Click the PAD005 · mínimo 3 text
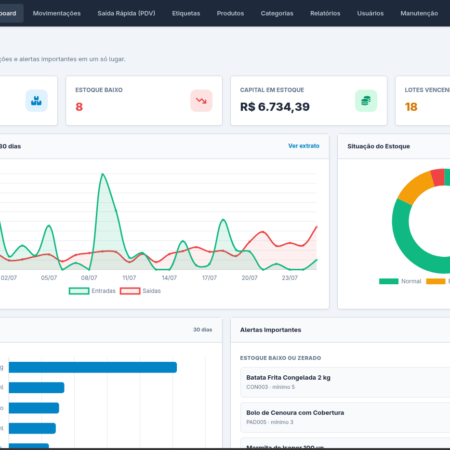The height and width of the screenshot is (450, 450). (270, 422)
